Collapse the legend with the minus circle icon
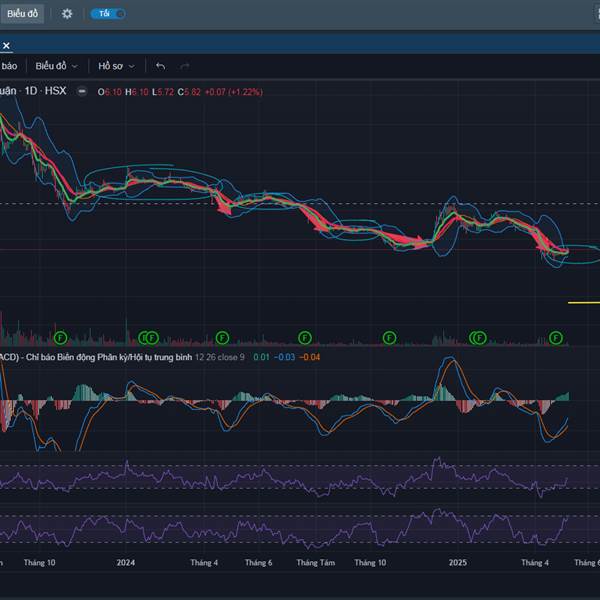 tap(82, 91)
